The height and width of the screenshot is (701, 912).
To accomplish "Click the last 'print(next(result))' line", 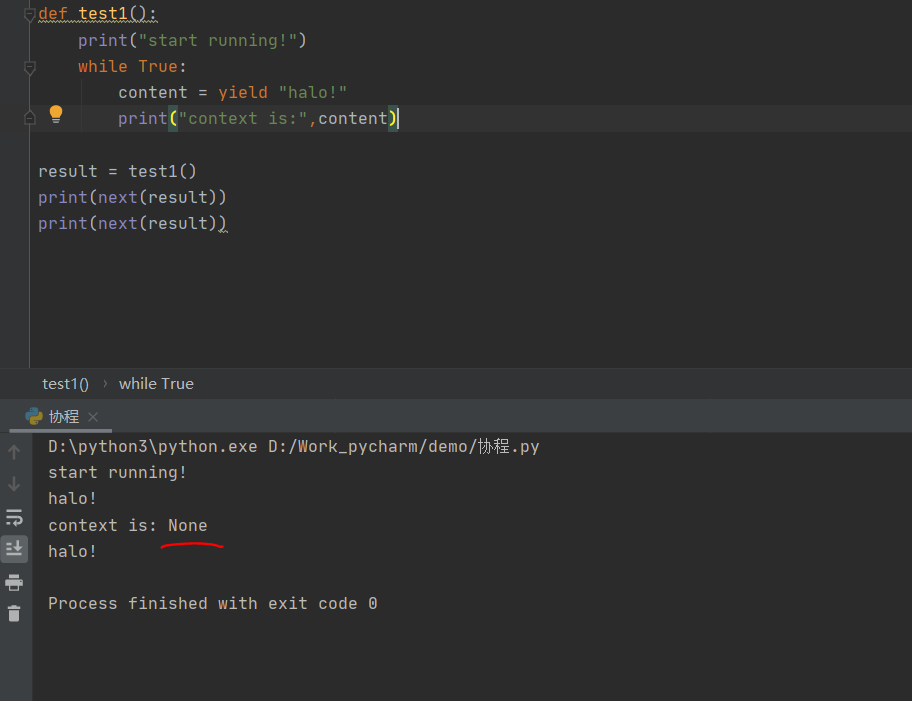I will pos(132,223).
